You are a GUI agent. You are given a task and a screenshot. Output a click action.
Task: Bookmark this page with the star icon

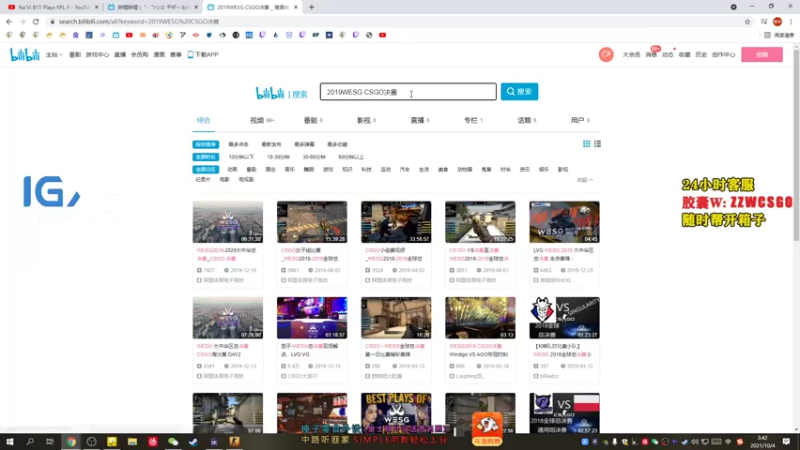[747, 21]
